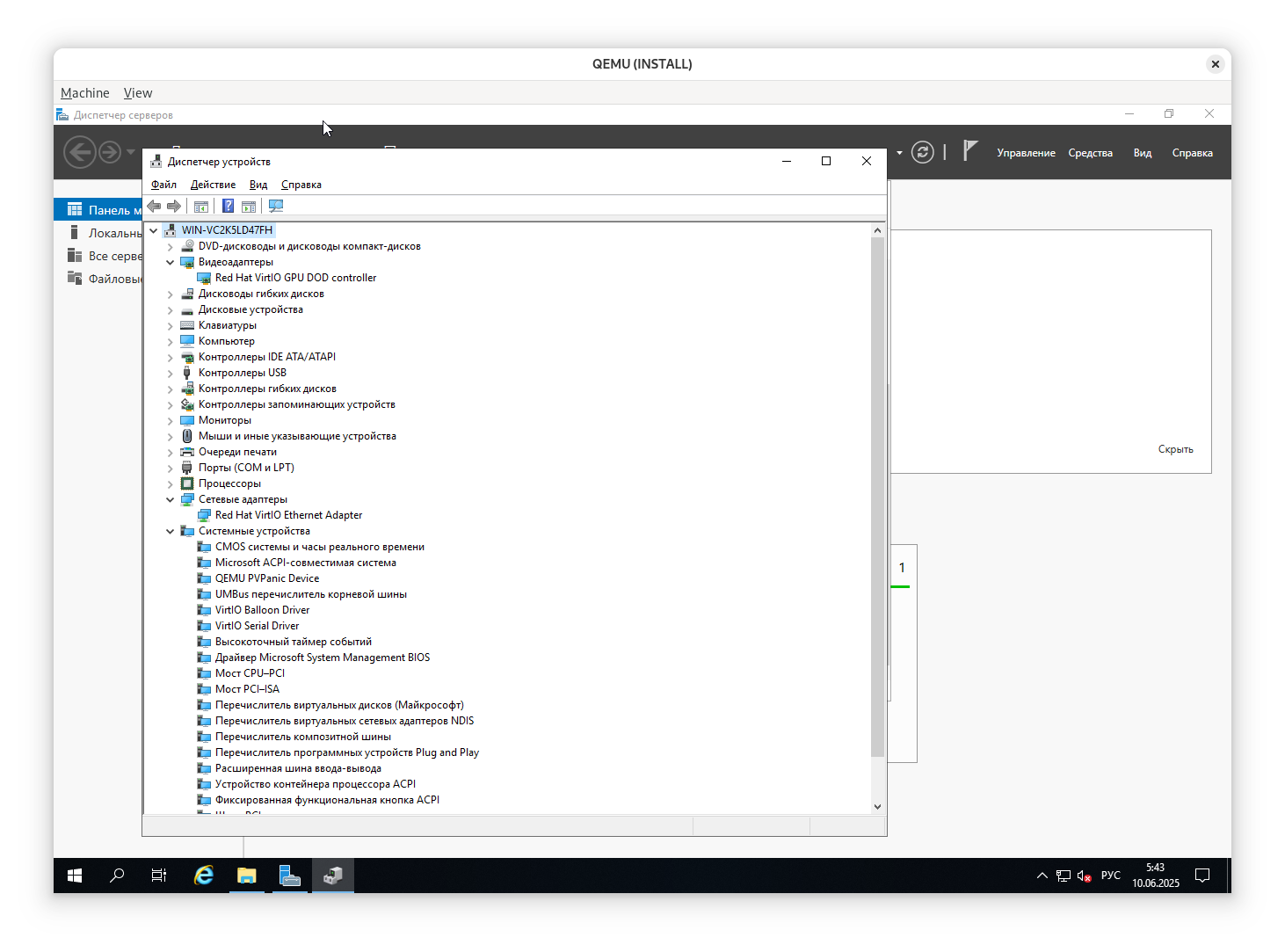Open the QEMU View menu
The width and height of the screenshot is (1285, 952).
coord(138,93)
